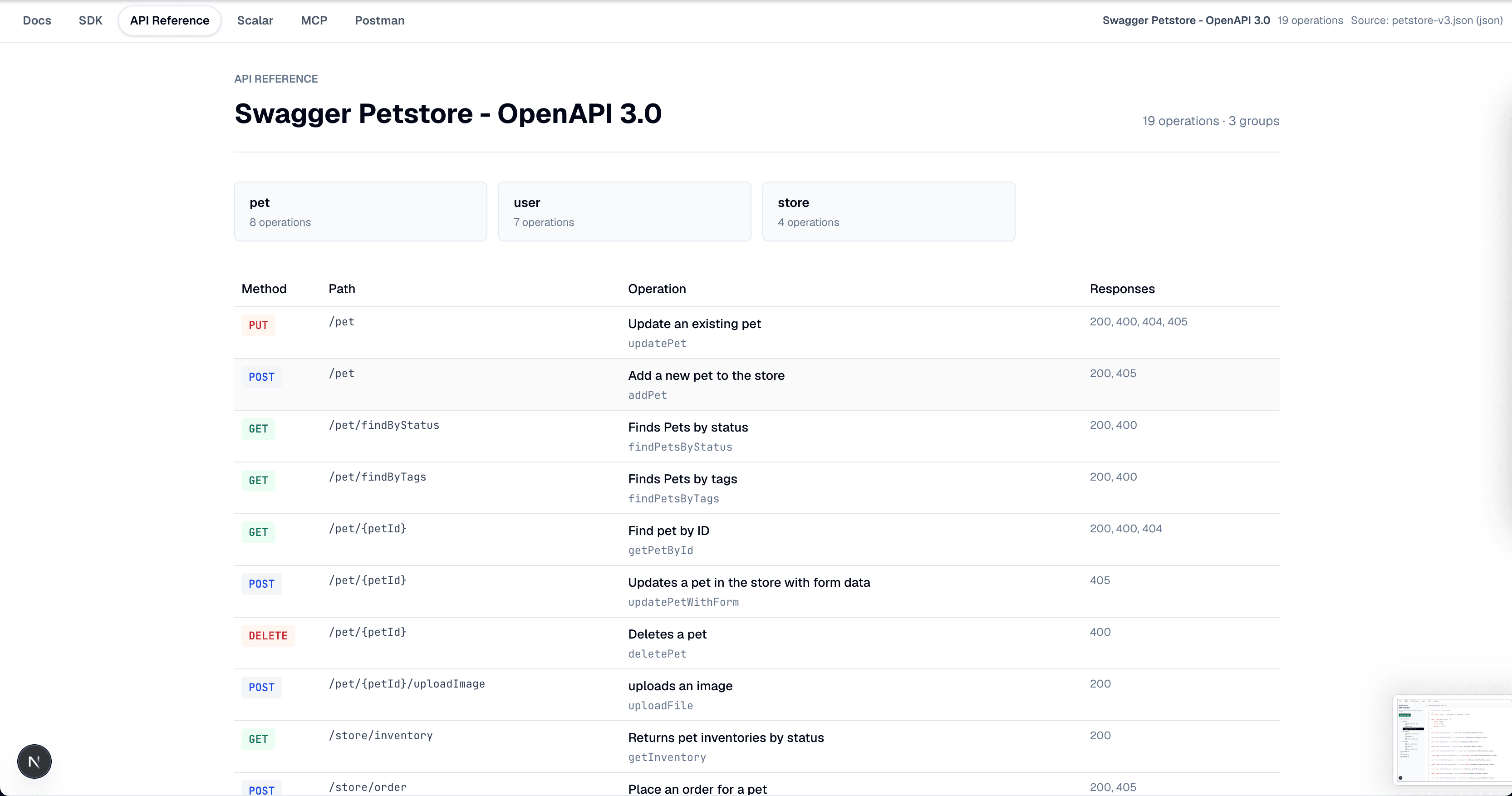
Task: Click the uploadFile operation ID
Action: click(660, 705)
